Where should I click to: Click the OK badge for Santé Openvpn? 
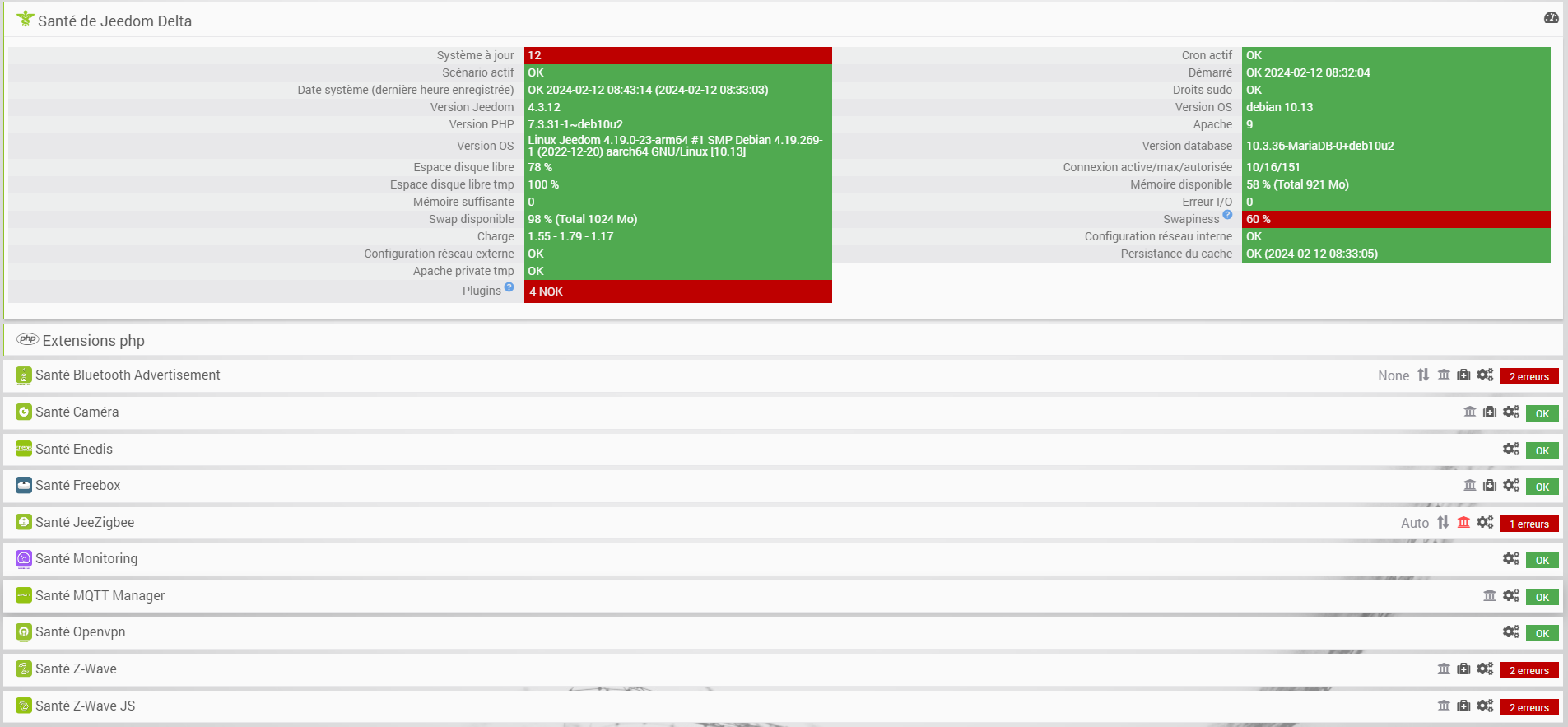1542,633
